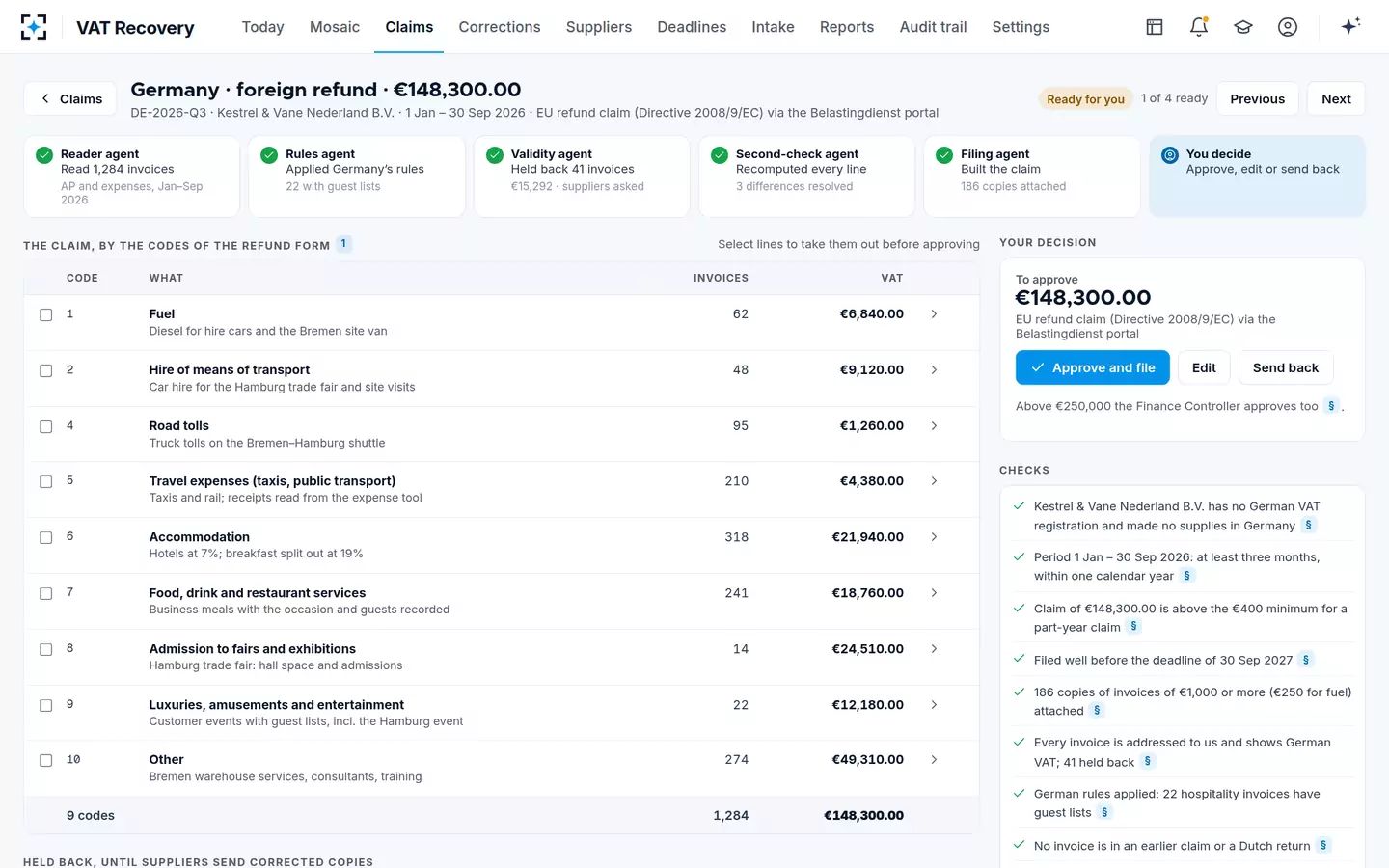Expand the Accommodation row chevron

(934, 537)
